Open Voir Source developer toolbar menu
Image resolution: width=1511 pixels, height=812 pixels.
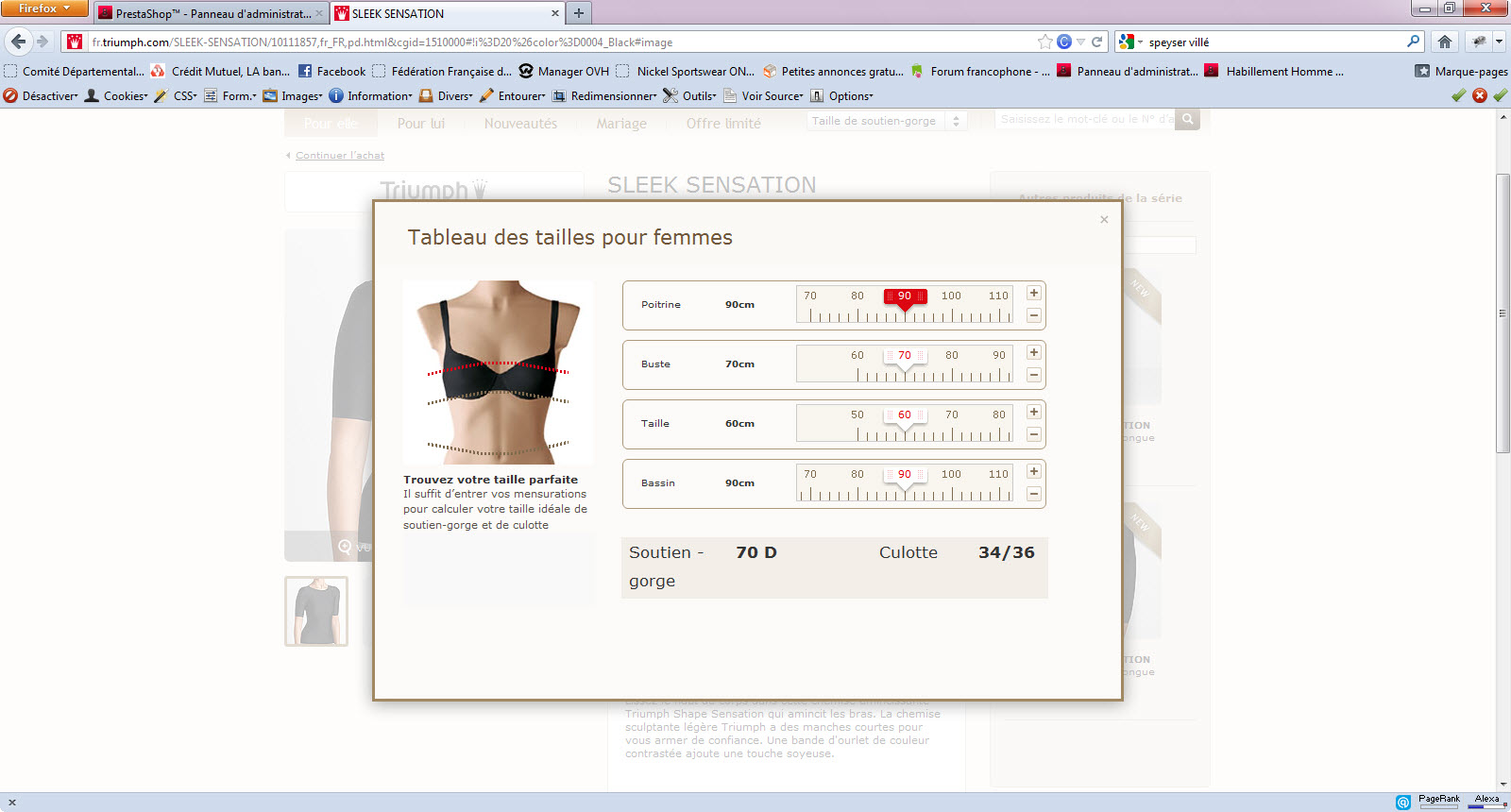click(763, 95)
